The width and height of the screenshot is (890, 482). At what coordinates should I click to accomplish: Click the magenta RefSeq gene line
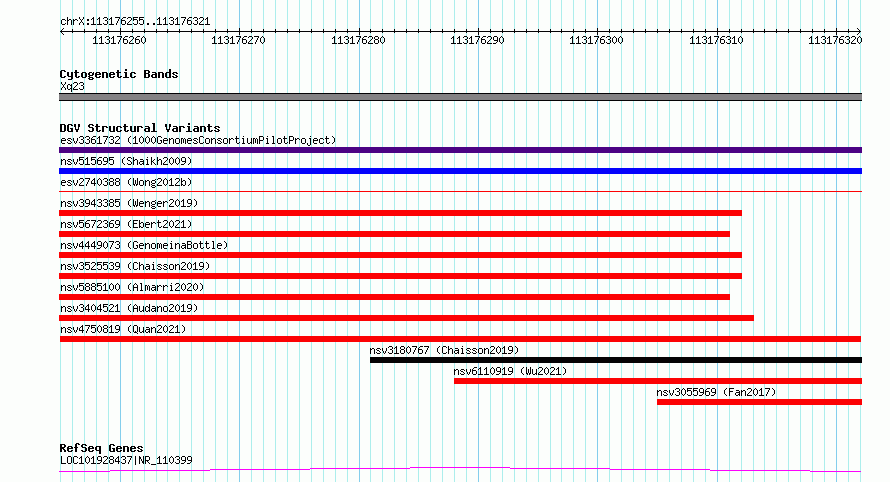point(460,470)
